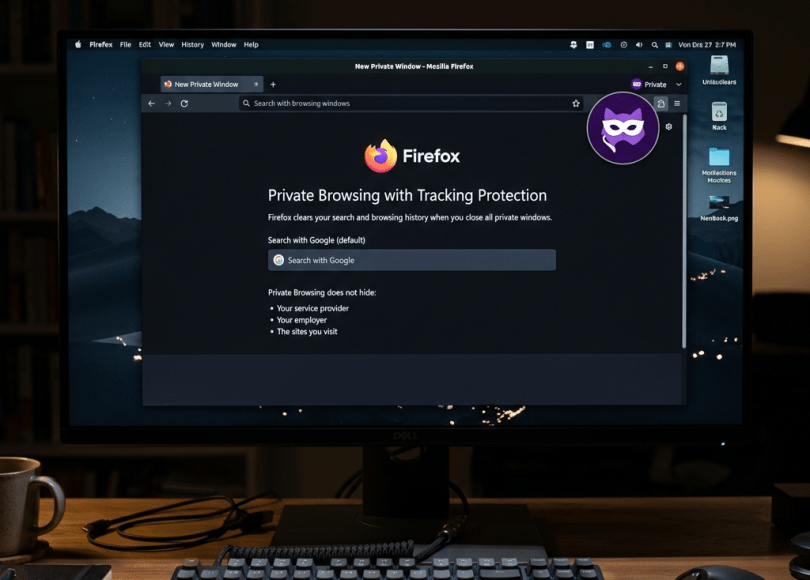Screen dimensions: 810x580
Task: Focus the 'Search with Google' search field
Action: (412, 260)
